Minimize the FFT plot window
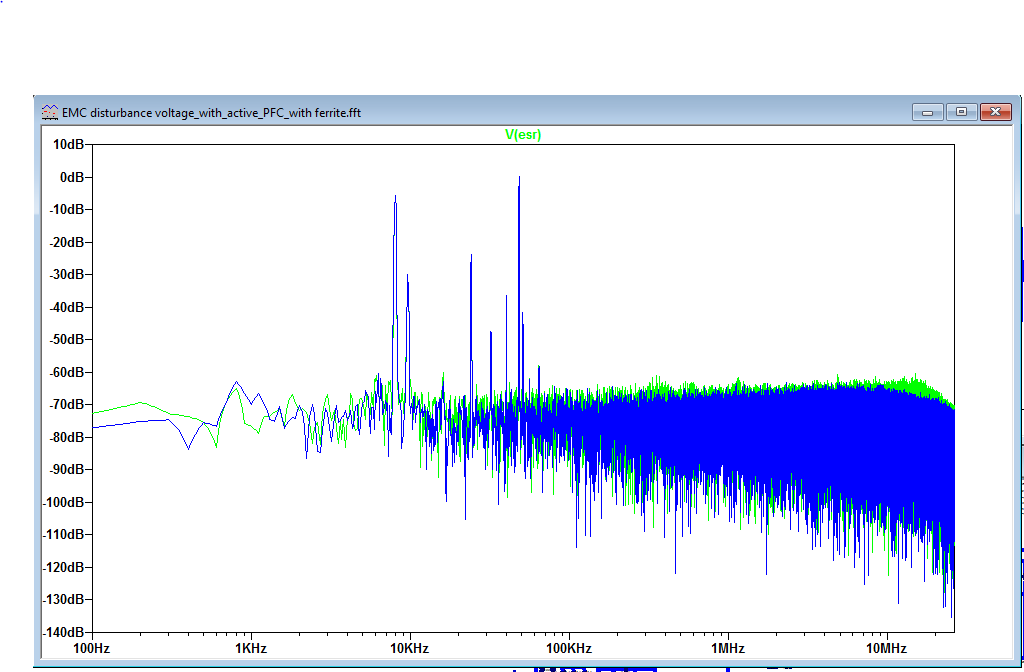 point(927,112)
